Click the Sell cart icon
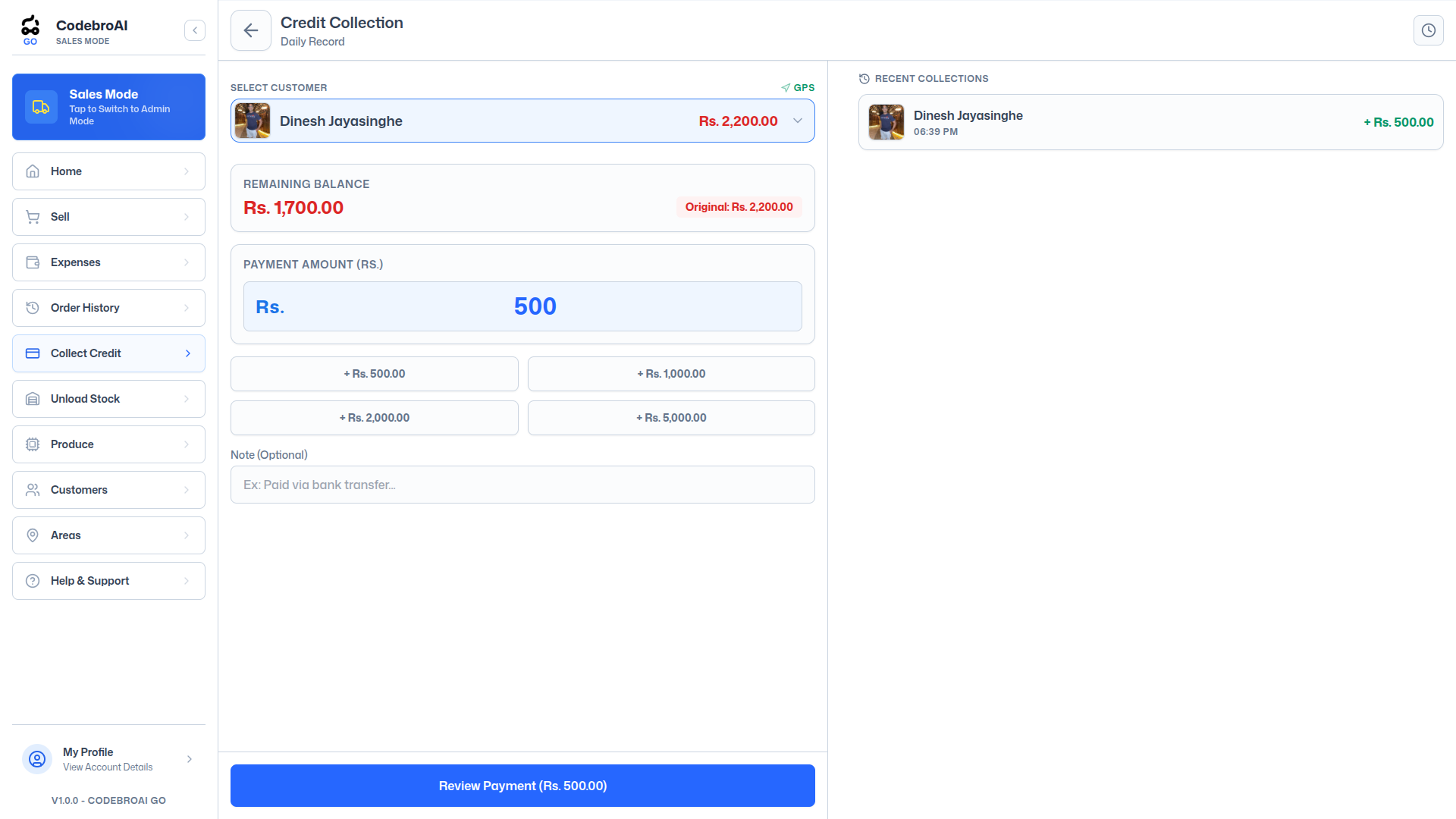Image resolution: width=1456 pixels, height=819 pixels. (x=33, y=217)
